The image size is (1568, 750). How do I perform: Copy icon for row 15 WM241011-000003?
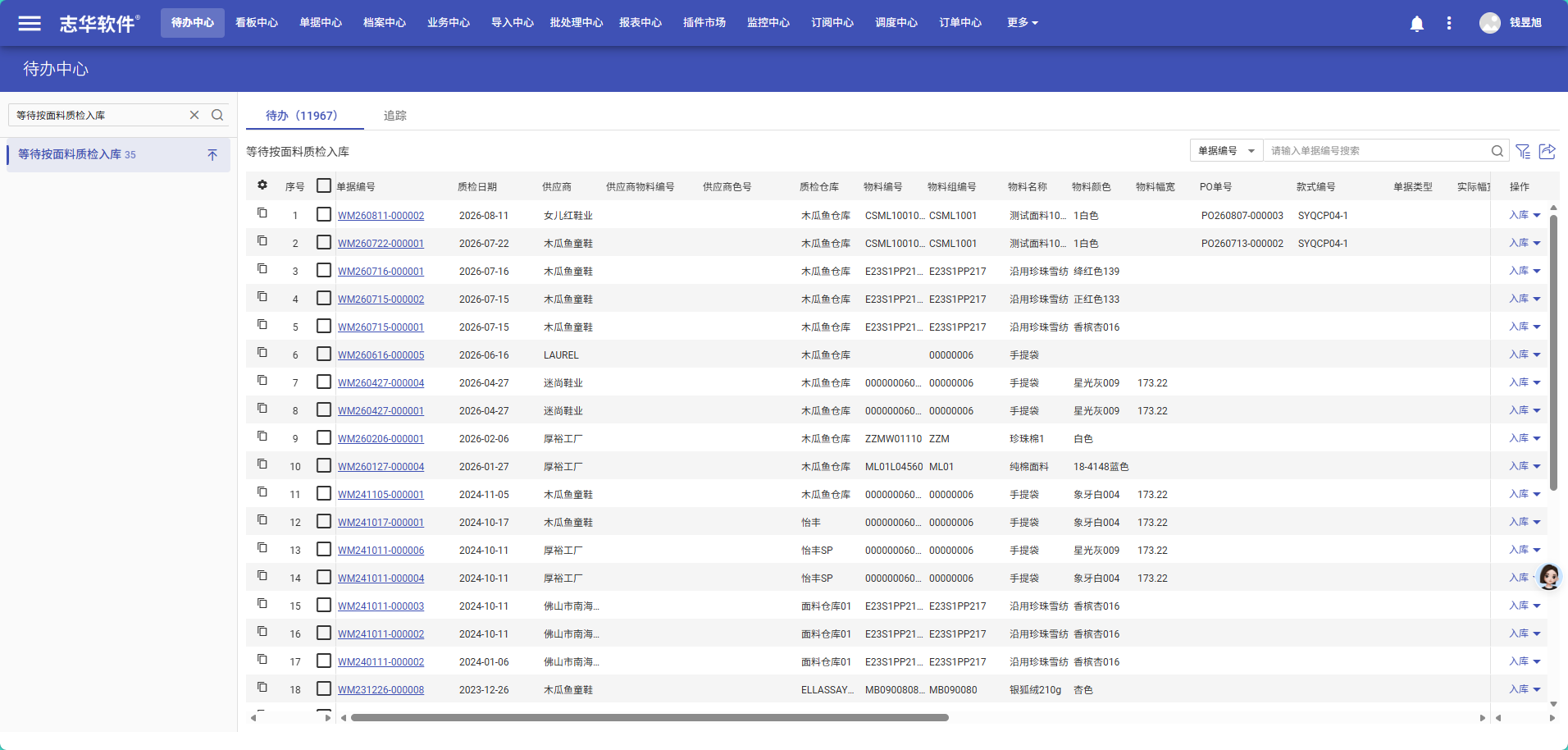[x=262, y=604]
